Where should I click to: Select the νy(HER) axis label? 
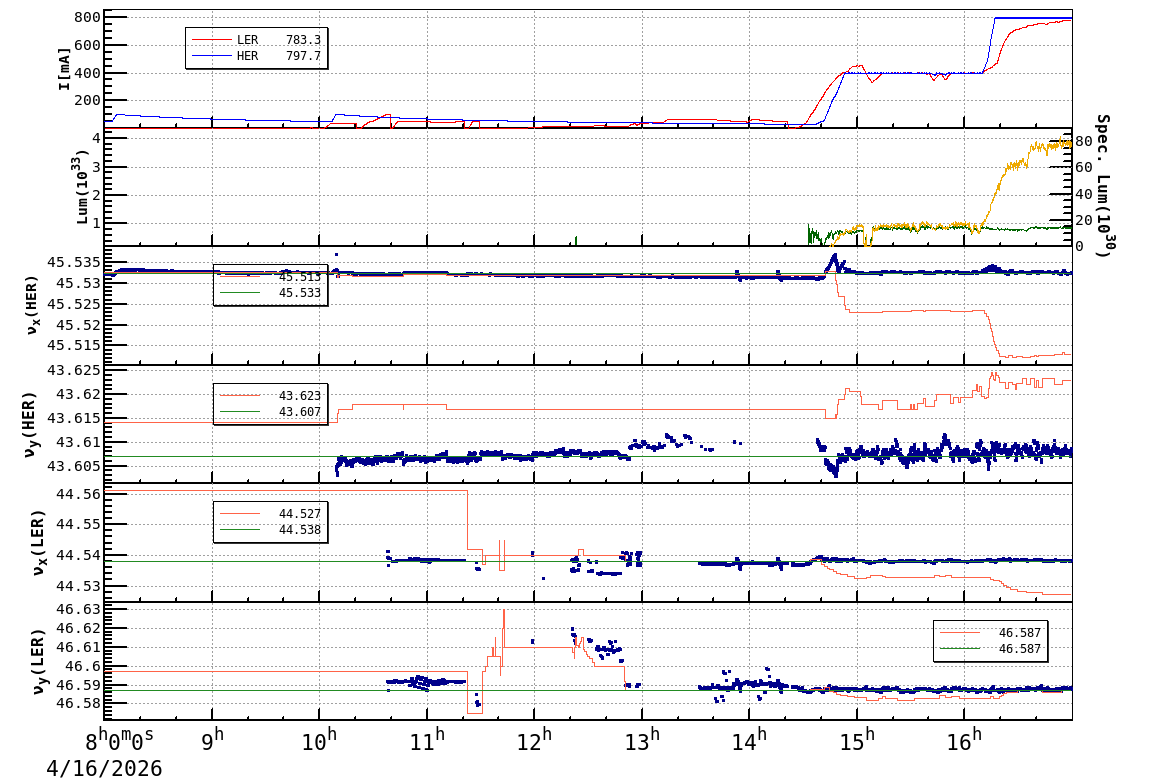(x=32, y=423)
